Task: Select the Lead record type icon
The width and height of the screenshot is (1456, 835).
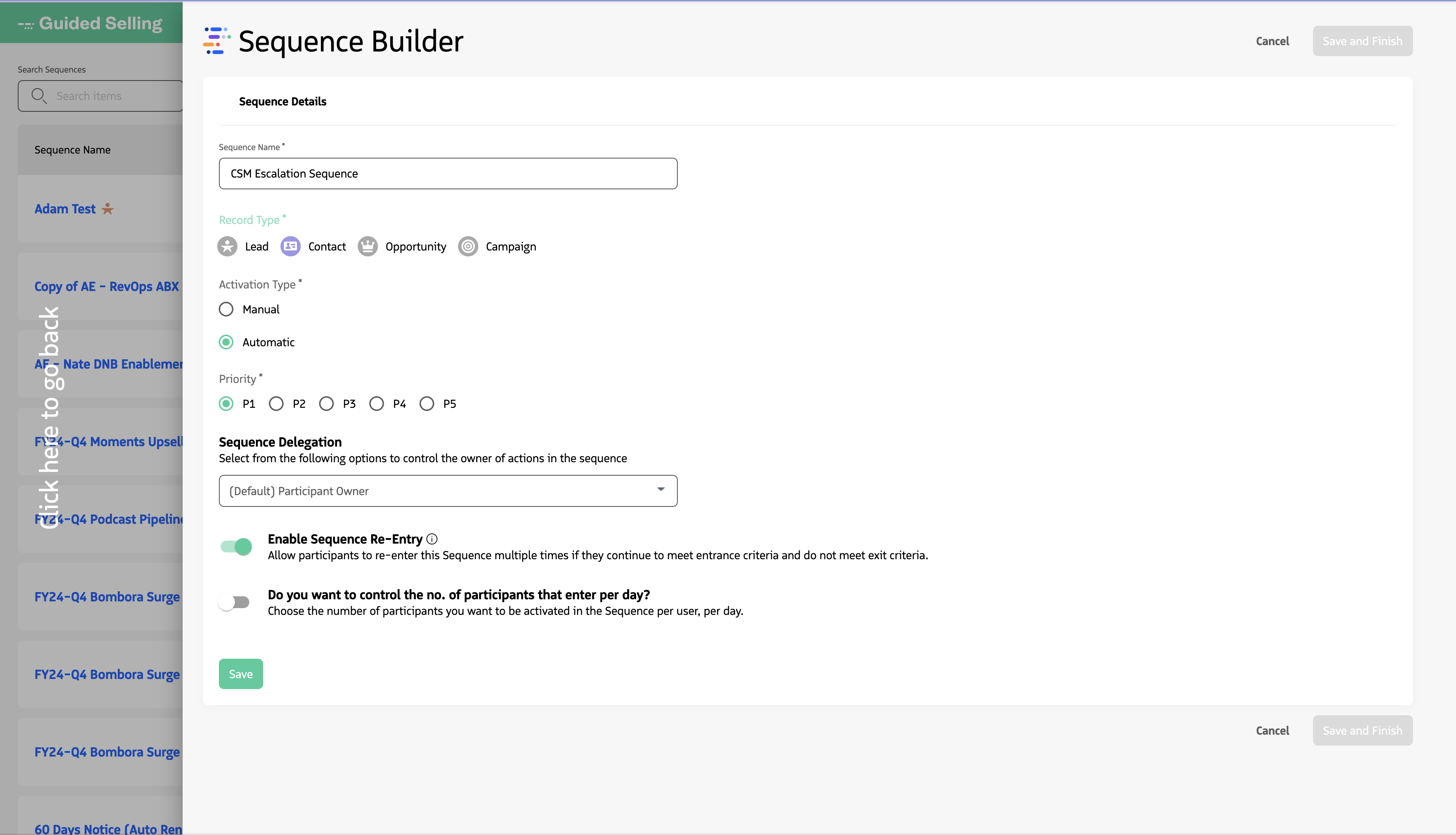Action: (227, 247)
